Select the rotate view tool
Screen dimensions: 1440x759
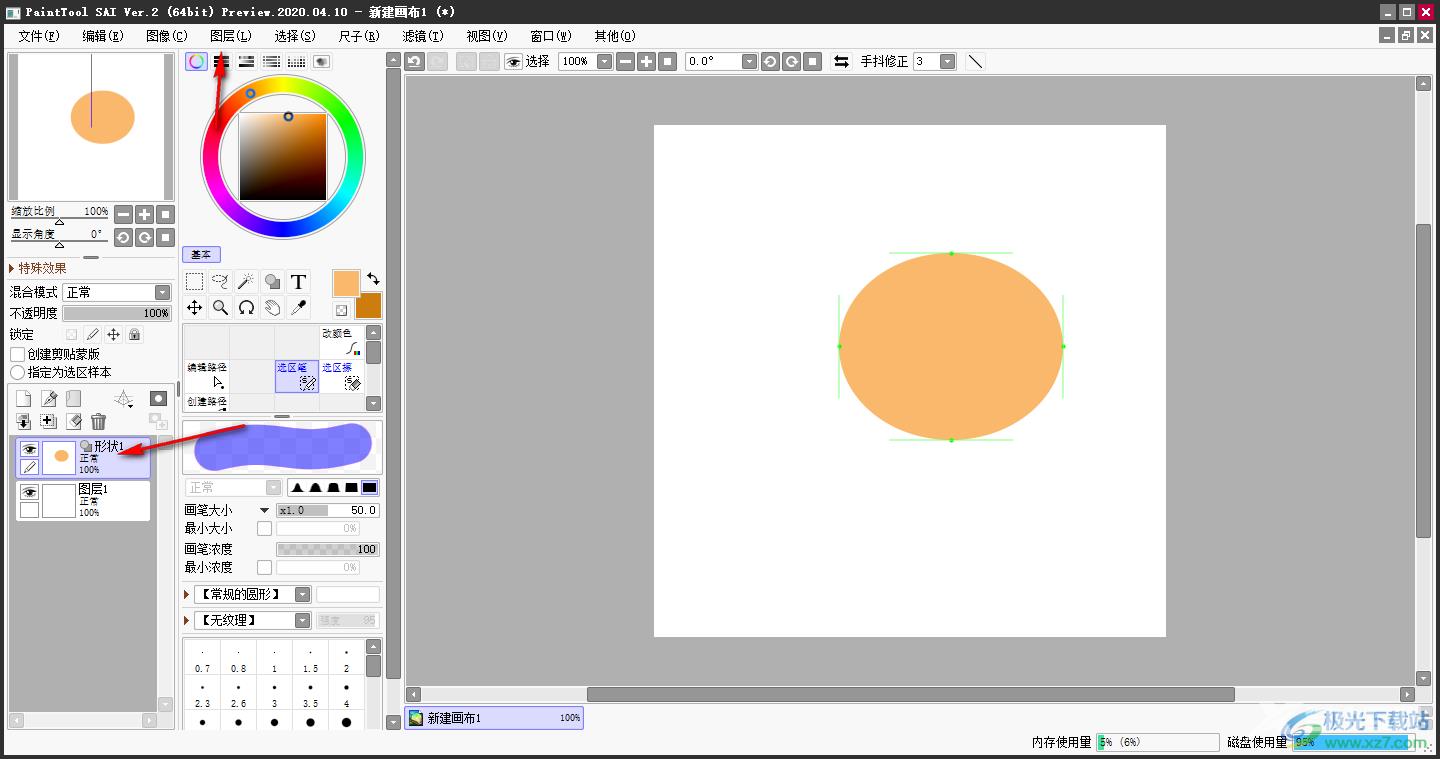coord(246,308)
